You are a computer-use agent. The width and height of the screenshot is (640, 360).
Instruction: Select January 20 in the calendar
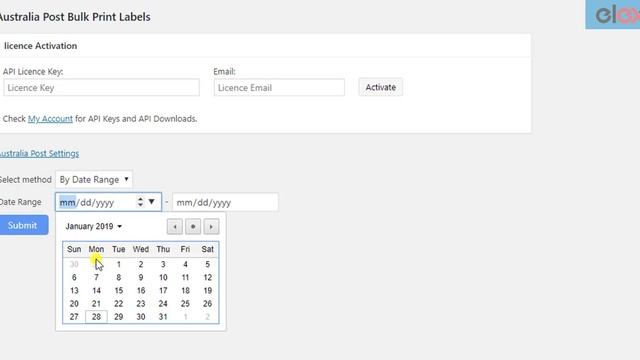pos(74,304)
